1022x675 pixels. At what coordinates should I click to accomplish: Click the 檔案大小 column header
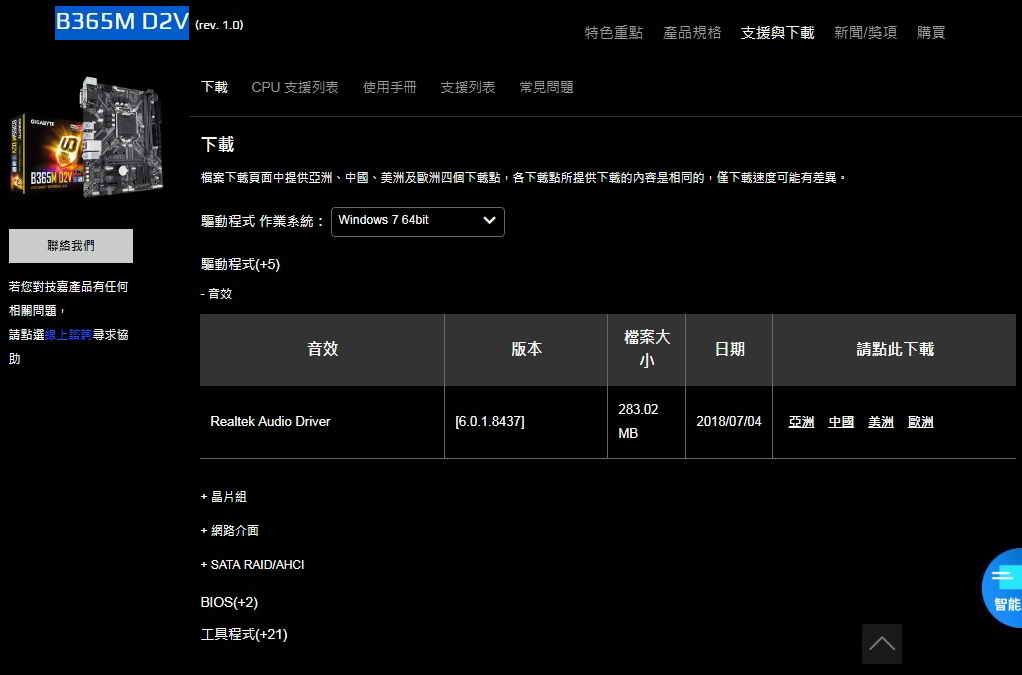pyautogui.click(x=647, y=349)
